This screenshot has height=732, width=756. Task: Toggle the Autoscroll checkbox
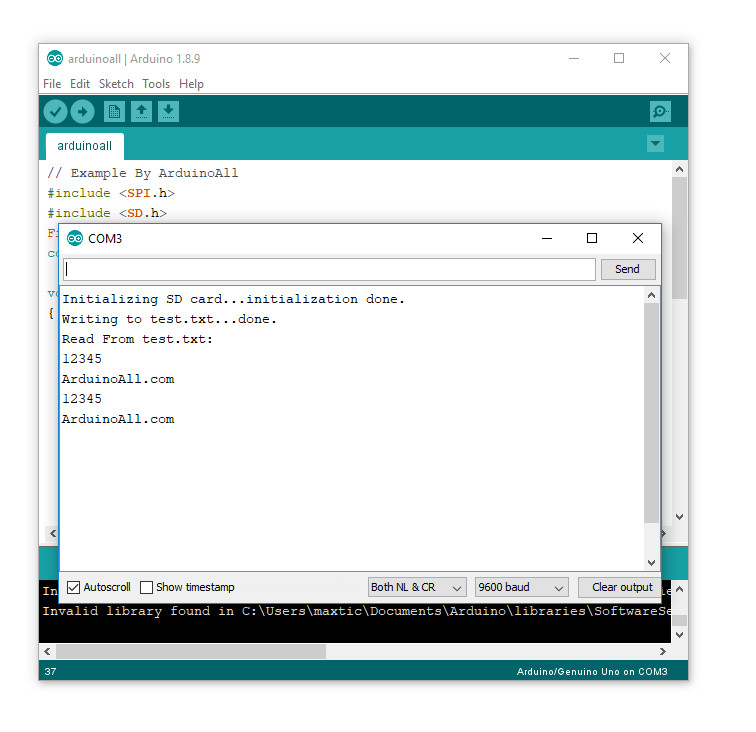[x=73, y=587]
